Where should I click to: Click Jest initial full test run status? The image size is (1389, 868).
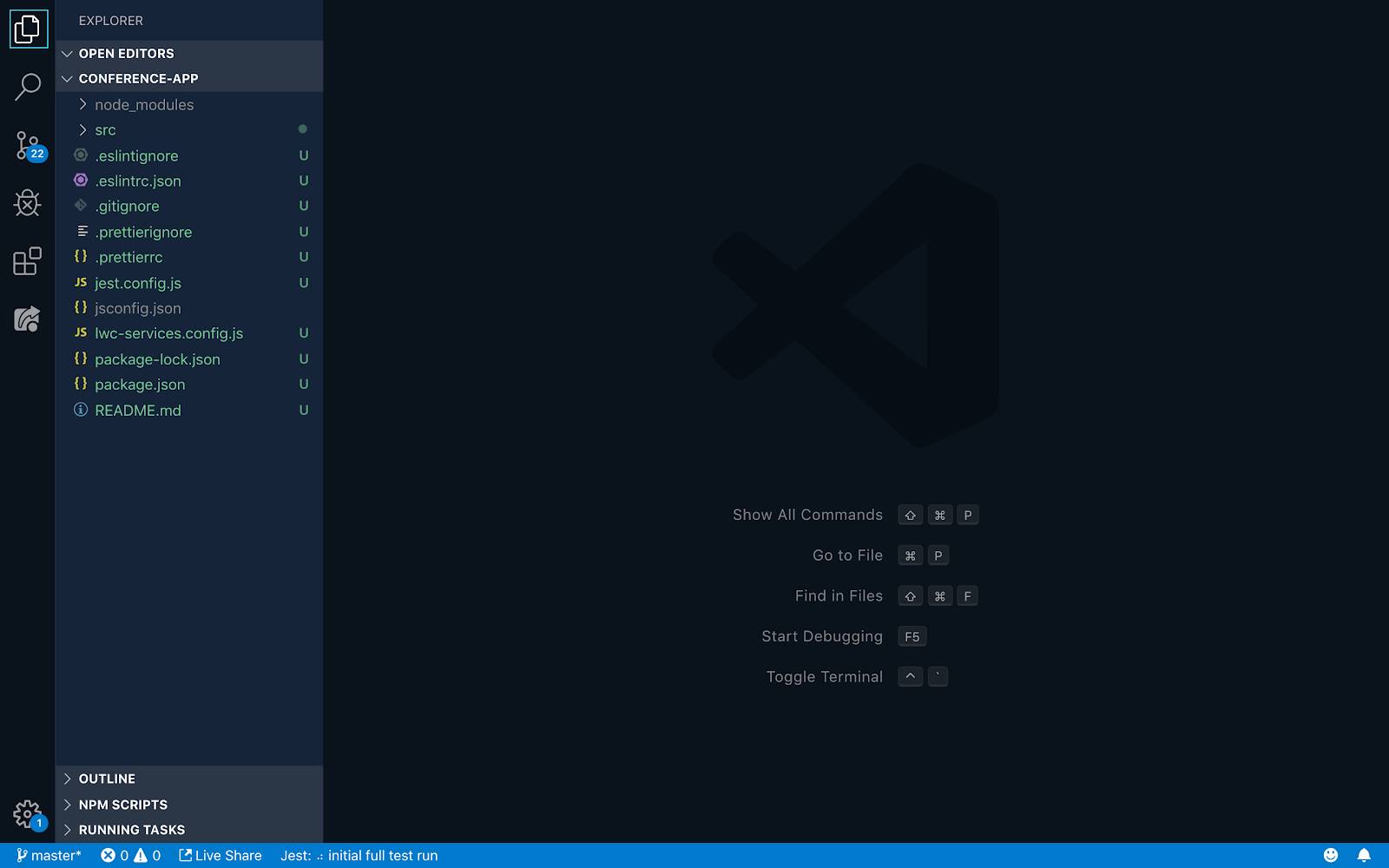coord(359,856)
